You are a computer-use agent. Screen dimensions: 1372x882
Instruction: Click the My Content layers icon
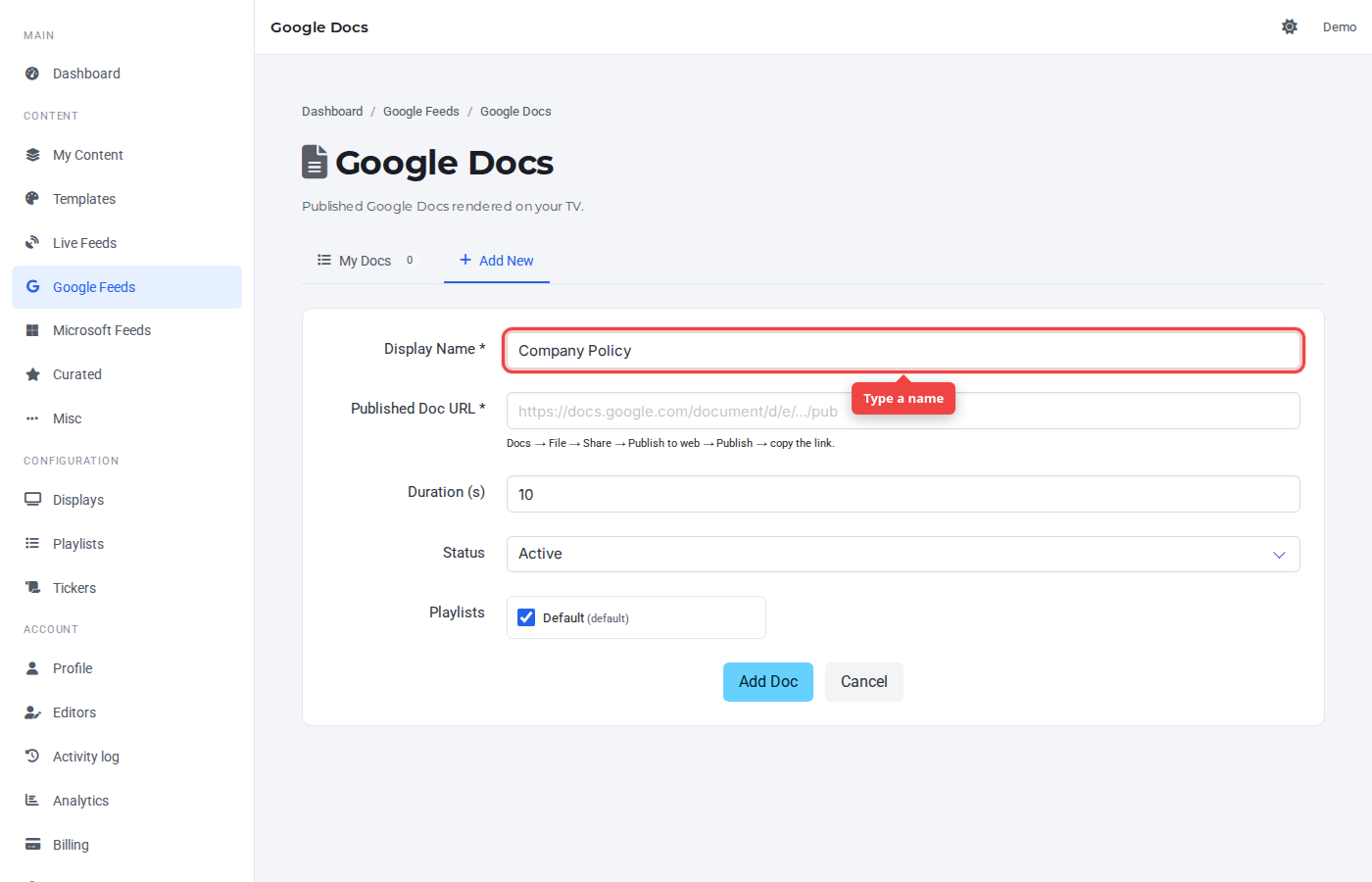pyautogui.click(x=32, y=155)
